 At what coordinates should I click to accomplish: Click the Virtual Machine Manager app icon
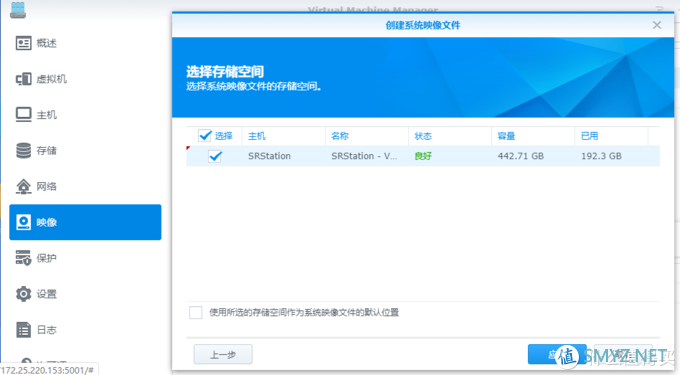[x=18, y=10]
